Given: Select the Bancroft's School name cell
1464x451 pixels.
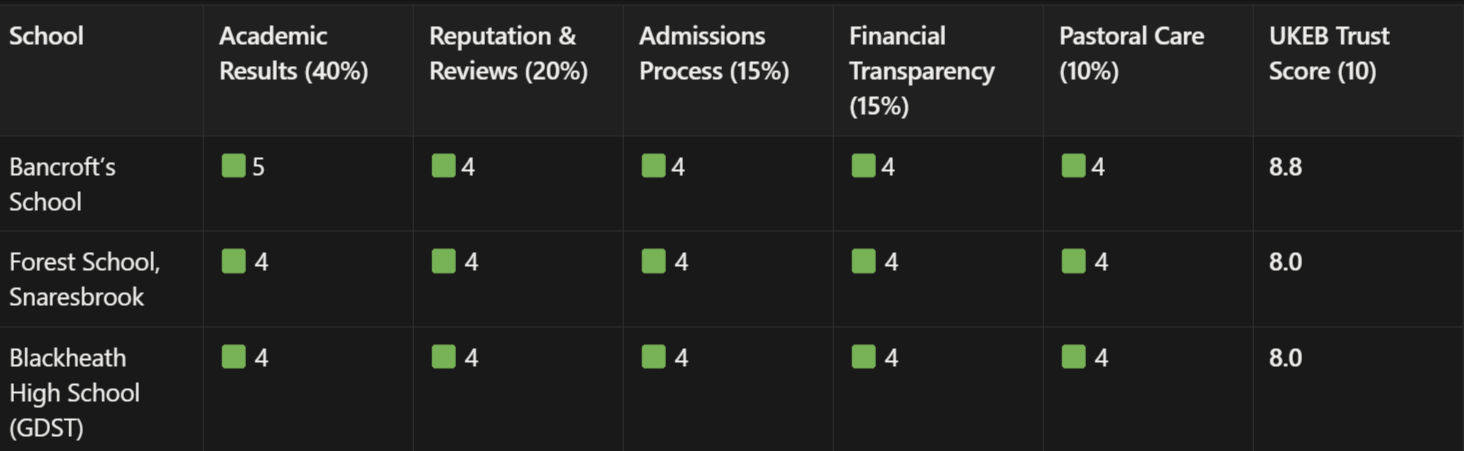Looking at the screenshot, I should [62, 184].
